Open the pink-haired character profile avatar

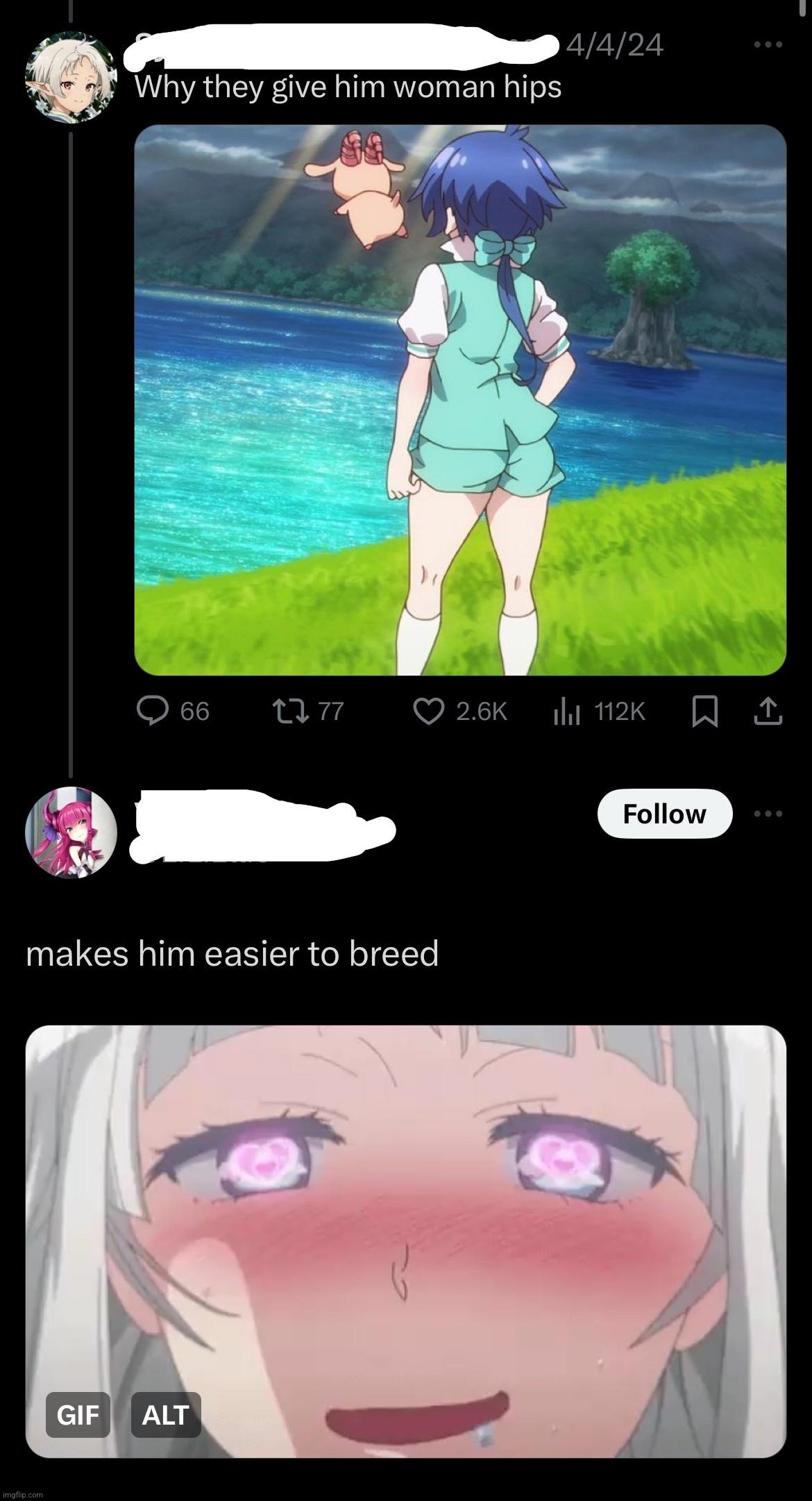(71, 832)
